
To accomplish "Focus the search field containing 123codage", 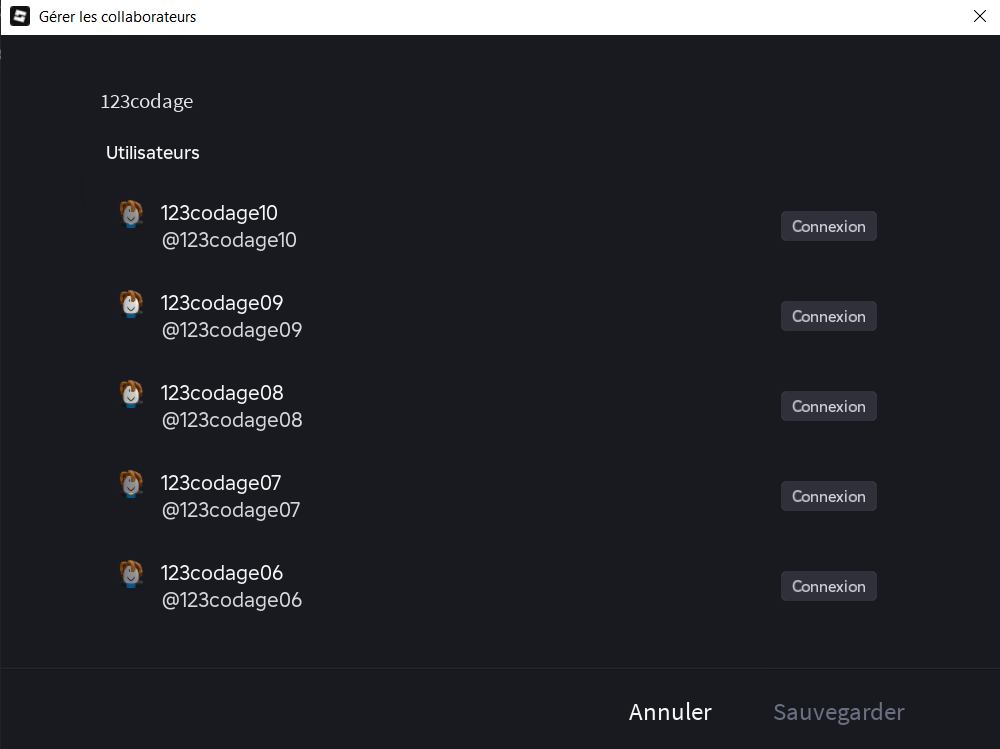I will pyautogui.click(x=400, y=102).
